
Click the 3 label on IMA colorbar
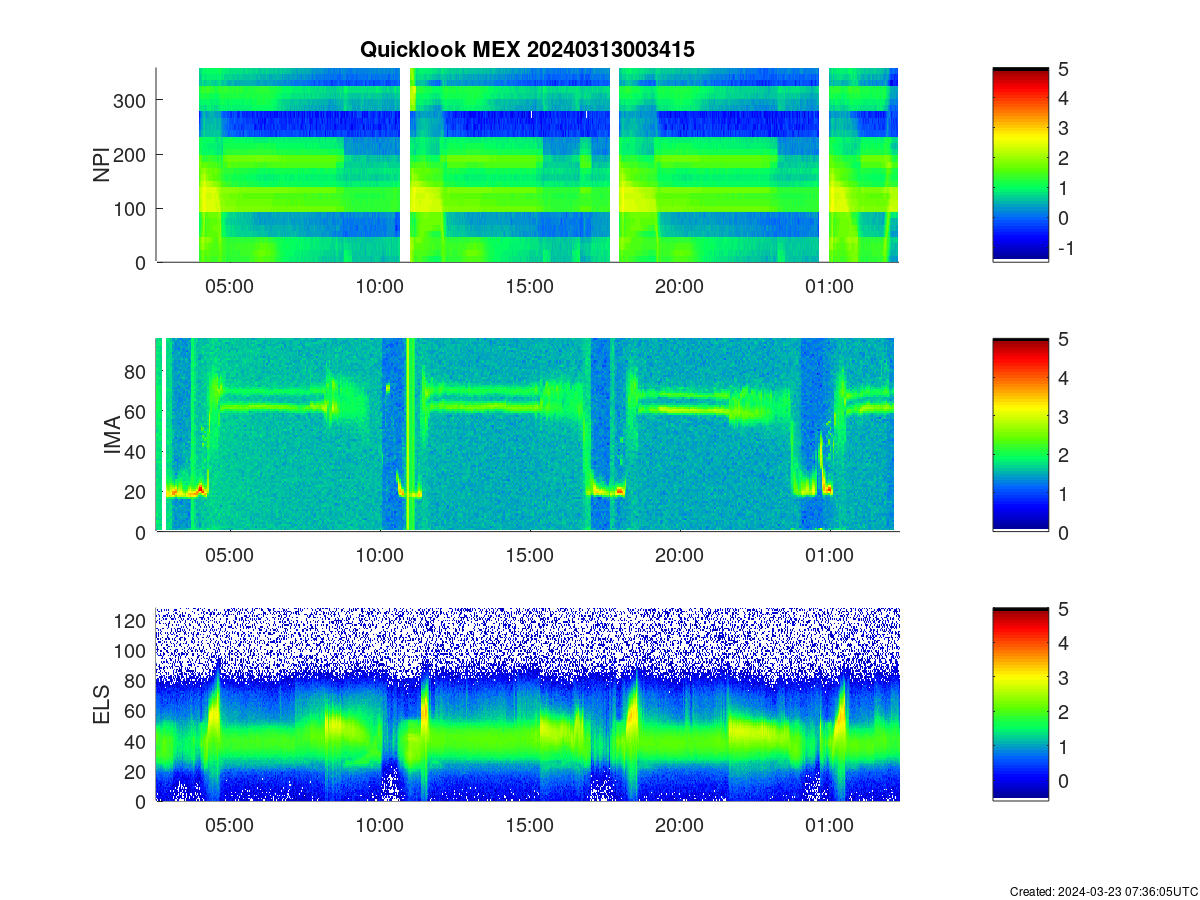(1064, 416)
